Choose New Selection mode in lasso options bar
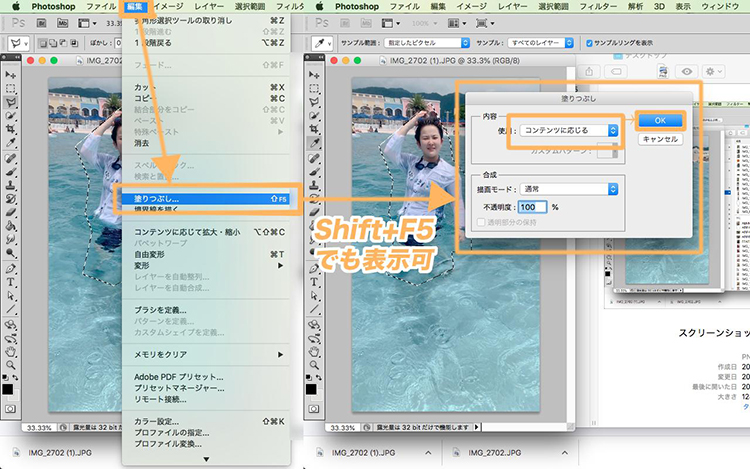750x469 pixels. (x=43, y=44)
